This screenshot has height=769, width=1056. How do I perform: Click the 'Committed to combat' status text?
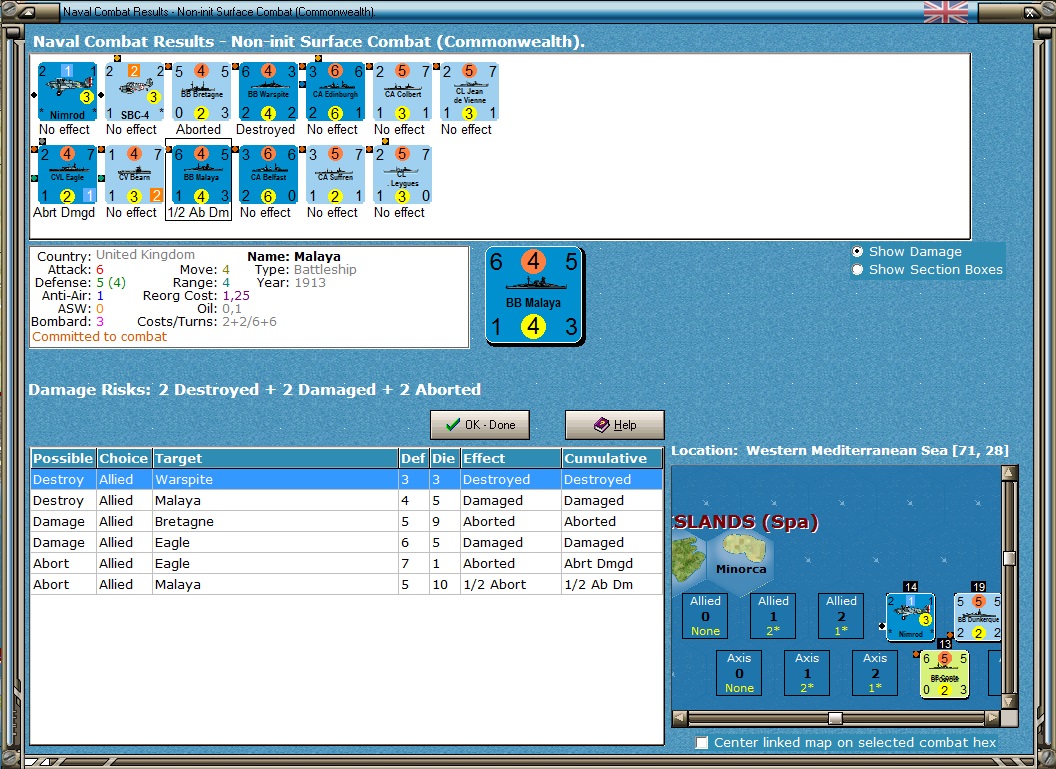coord(100,337)
